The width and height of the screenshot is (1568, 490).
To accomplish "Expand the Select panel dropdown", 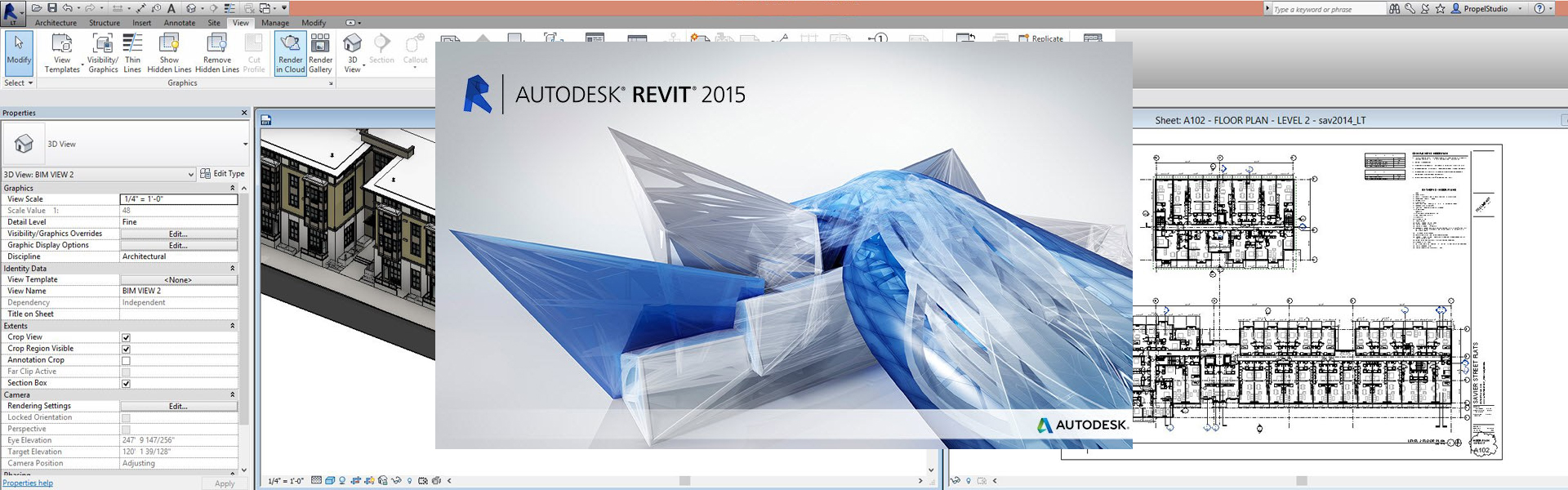I will (x=19, y=82).
